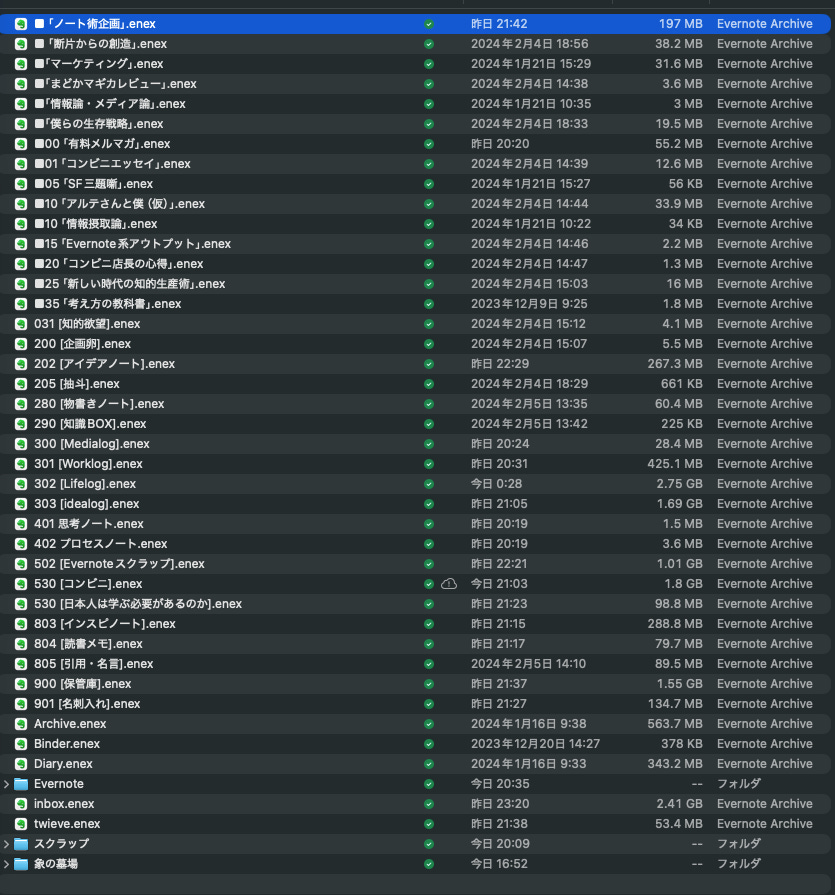Click the file icon beside 804 [読書メモ].enex

[21, 644]
